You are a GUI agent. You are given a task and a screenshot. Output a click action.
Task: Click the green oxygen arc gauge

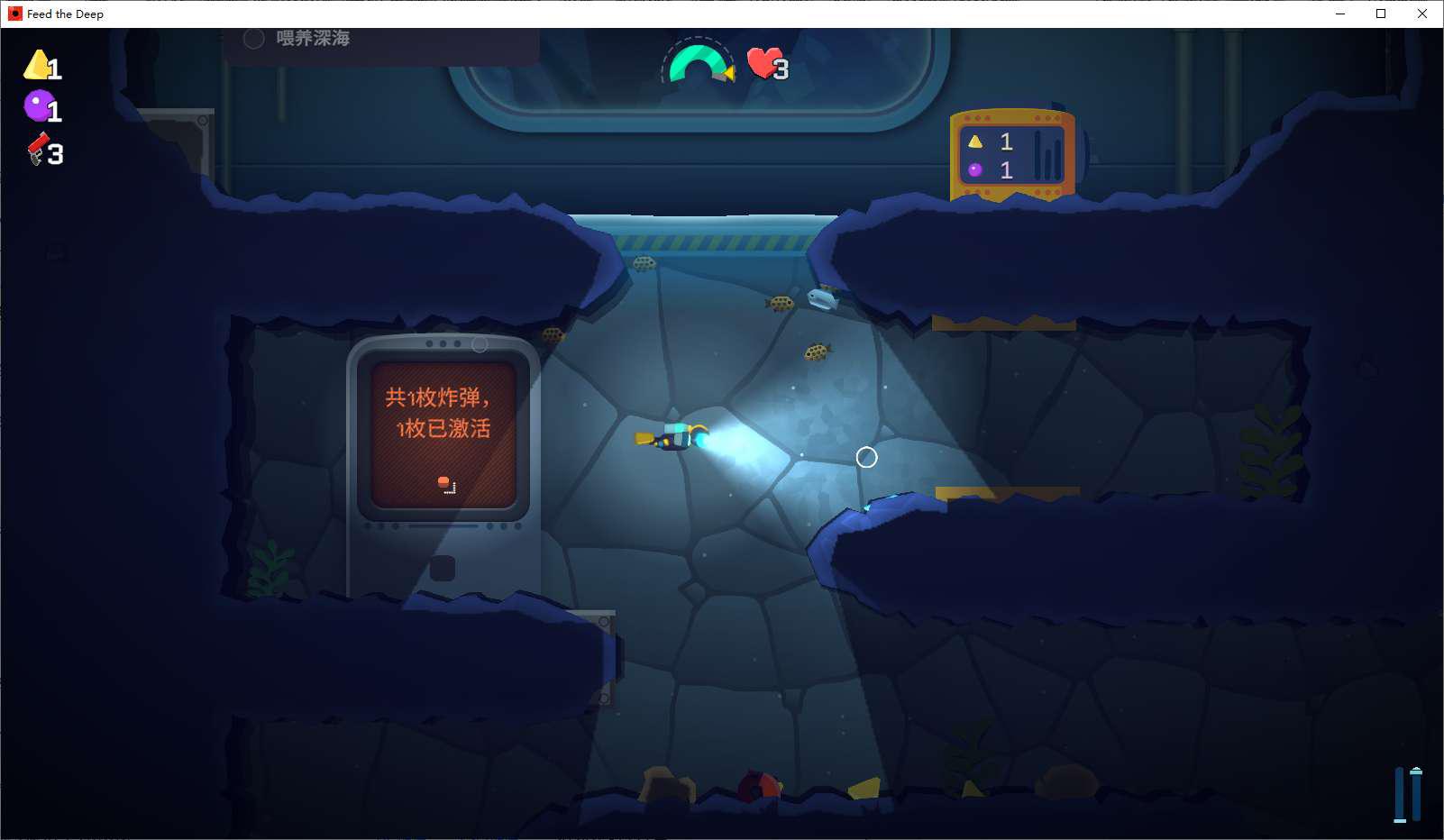pos(699,63)
